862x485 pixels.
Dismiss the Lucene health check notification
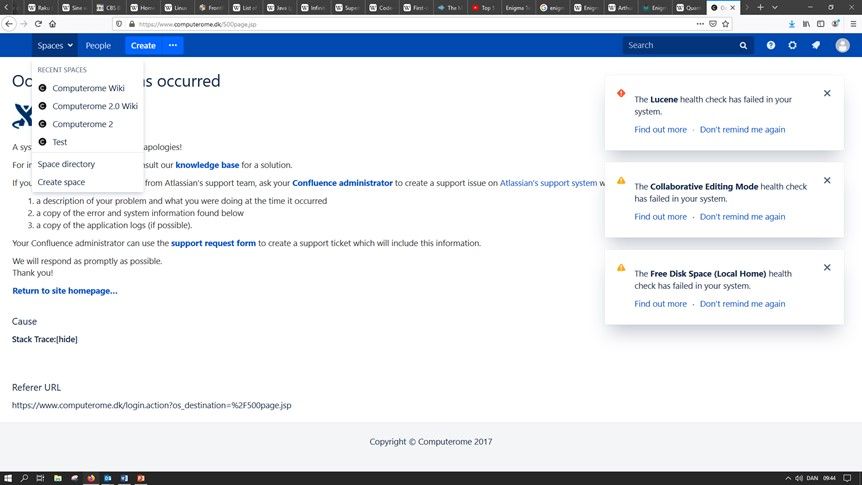pyautogui.click(x=827, y=93)
